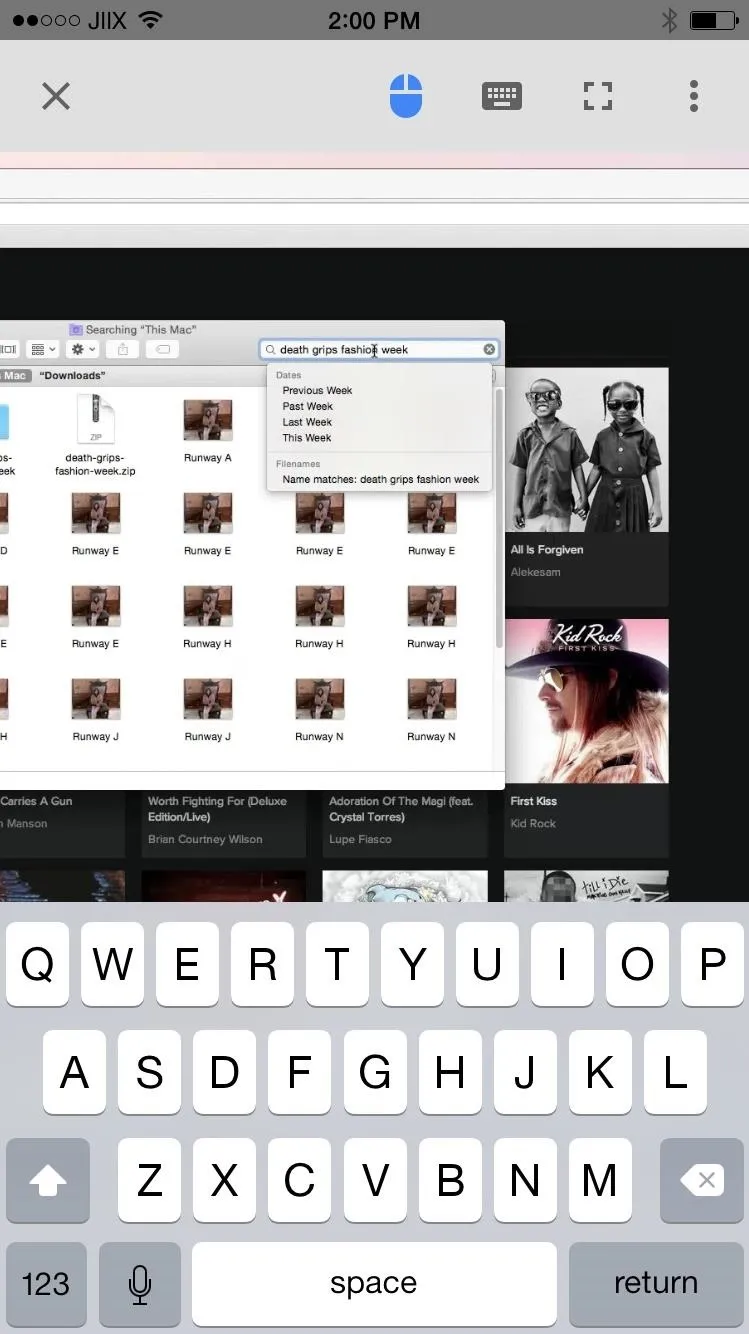Image resolution: width=749 pixels, height=1334 pixels.
Task: Toggle the Shift key on the keyboard
Action: 47,1180
